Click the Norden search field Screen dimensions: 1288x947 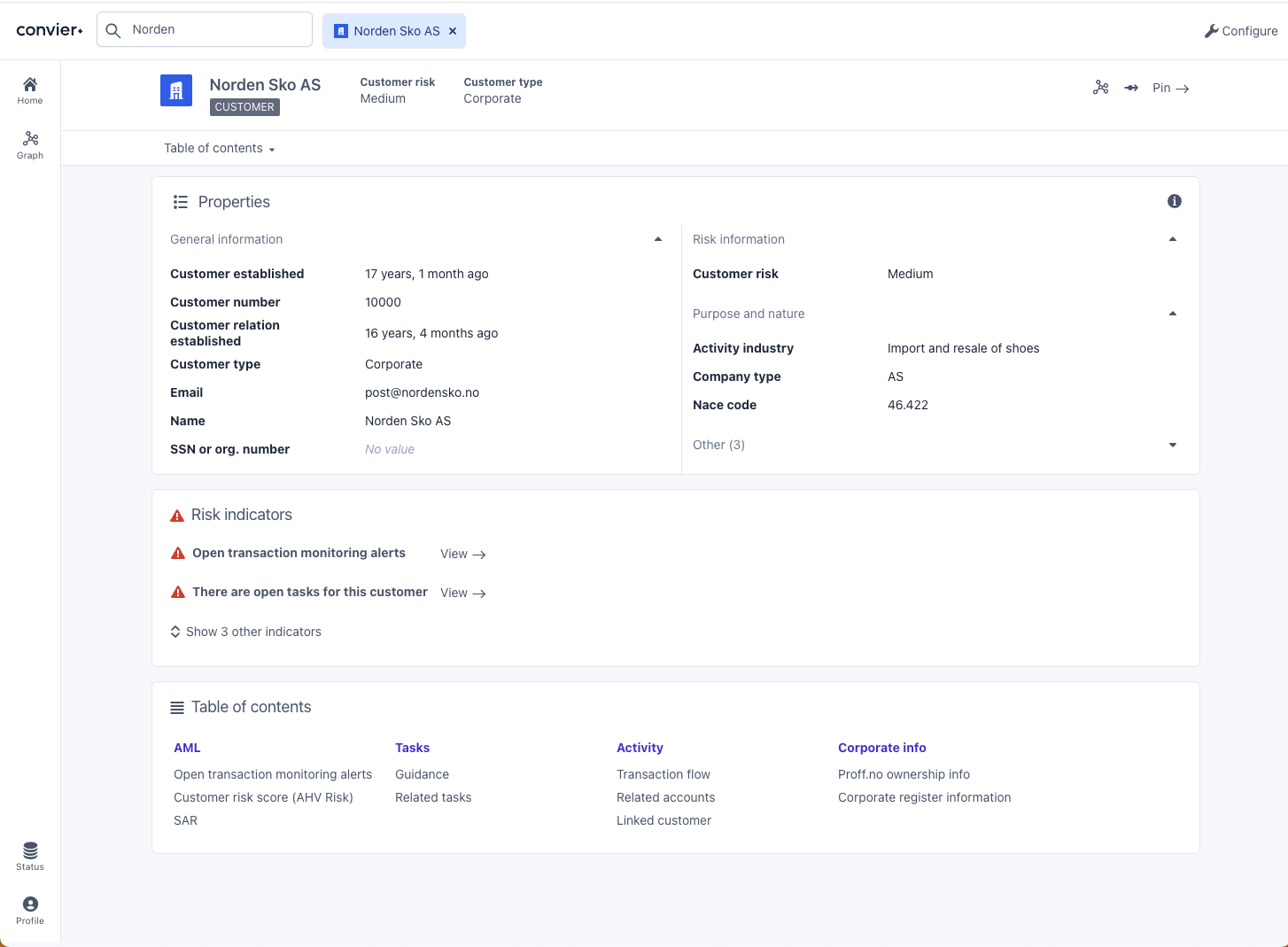(205, 29)
